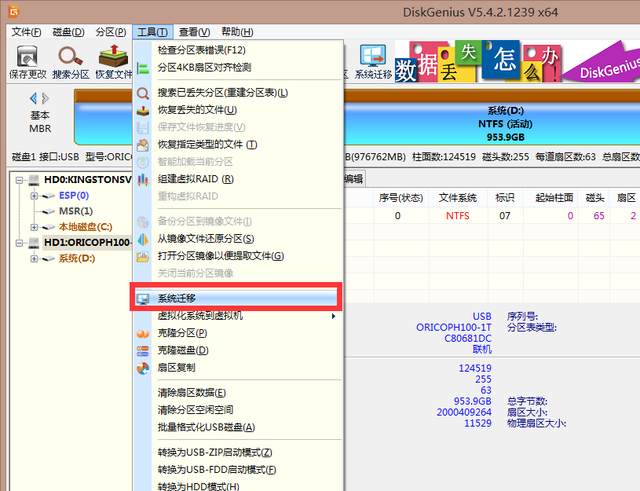
Task: Click the DiskGenius logo in the title bar
Action: click(14, 12)
